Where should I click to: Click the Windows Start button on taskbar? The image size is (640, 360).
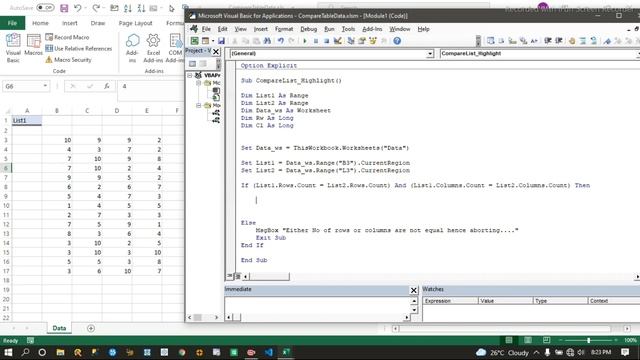coord(8,352)
